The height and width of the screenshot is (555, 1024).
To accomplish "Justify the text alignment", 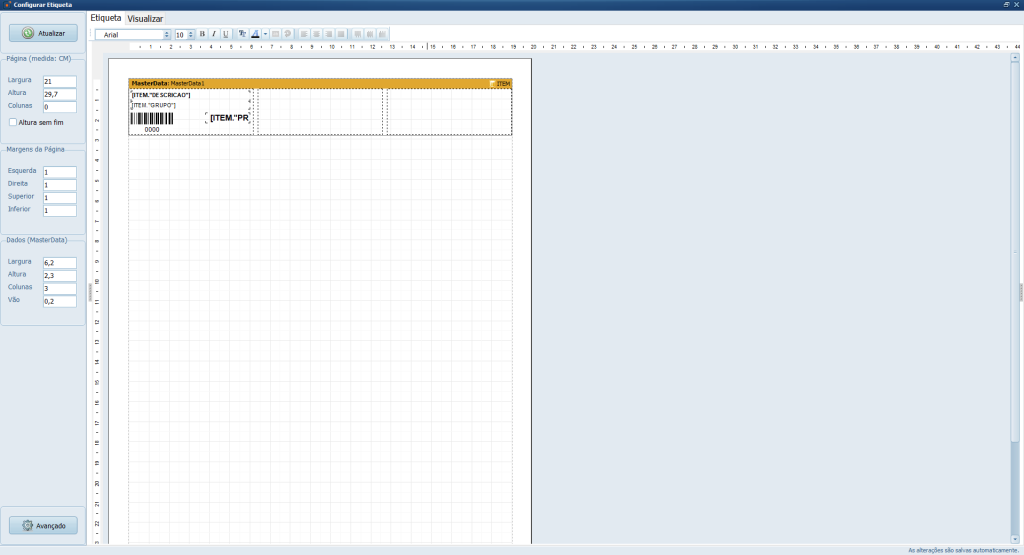I will 341,34.
